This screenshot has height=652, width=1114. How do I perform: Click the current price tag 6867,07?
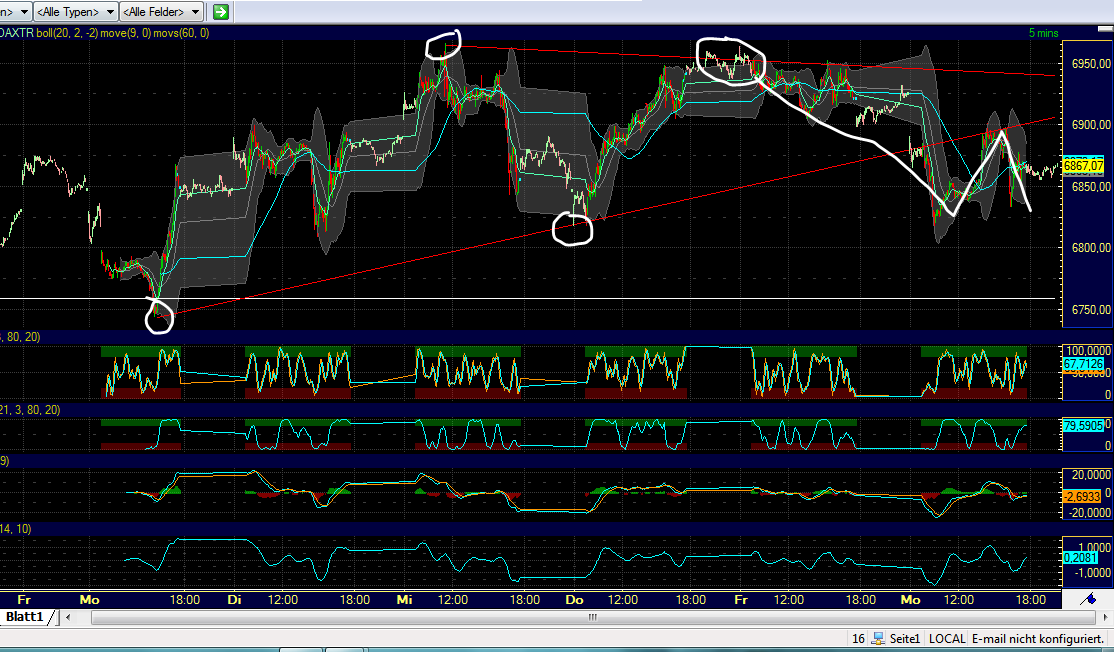coord(1083,165)
